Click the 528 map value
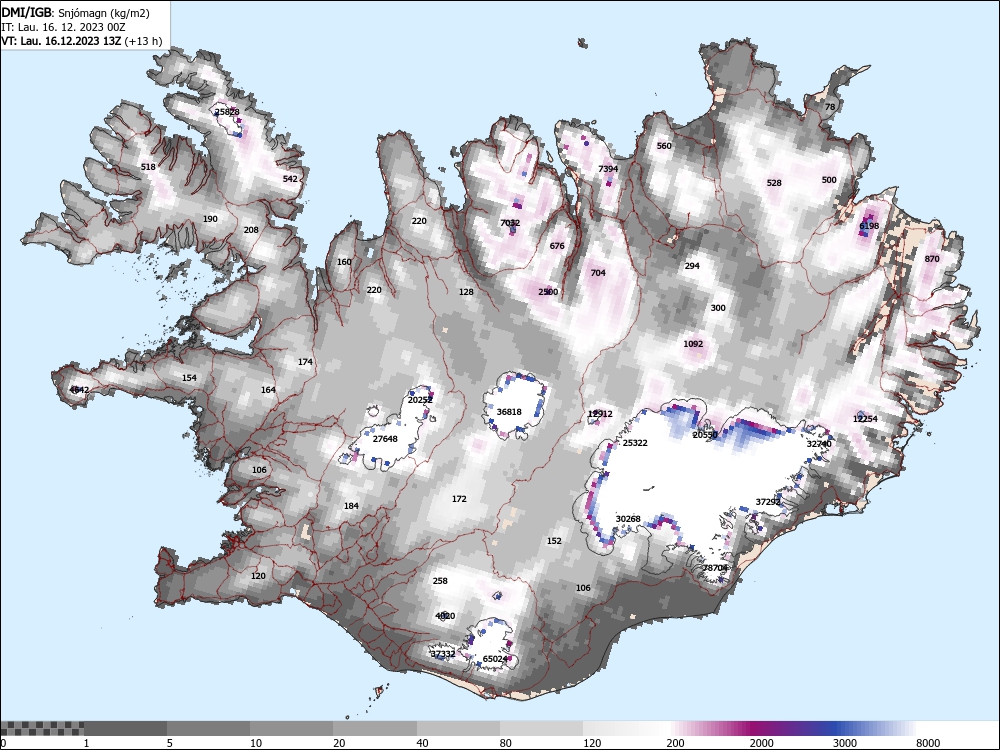Viewport: 1000px width, 750px height. point(774,183)
